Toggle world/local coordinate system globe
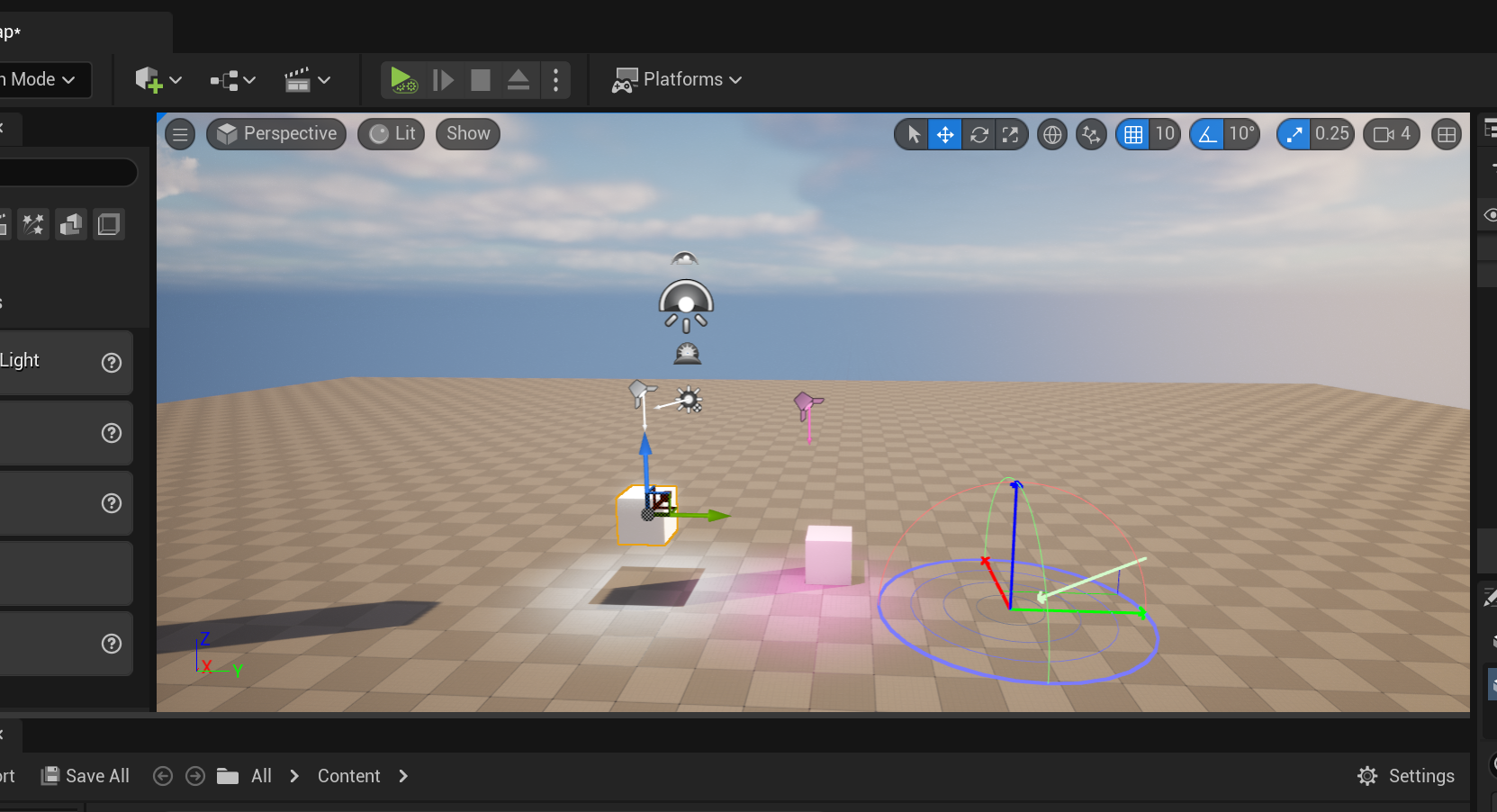This screenshot has height=812, width=1497. [x=1051, y=135]
